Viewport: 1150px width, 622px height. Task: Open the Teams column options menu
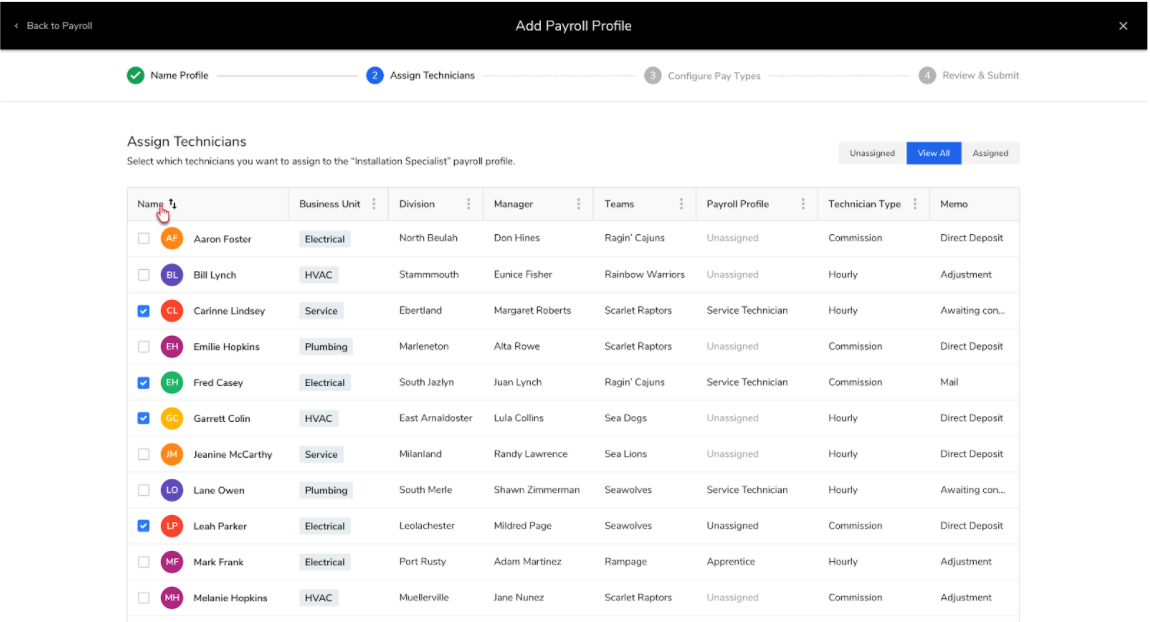[681, 204]
